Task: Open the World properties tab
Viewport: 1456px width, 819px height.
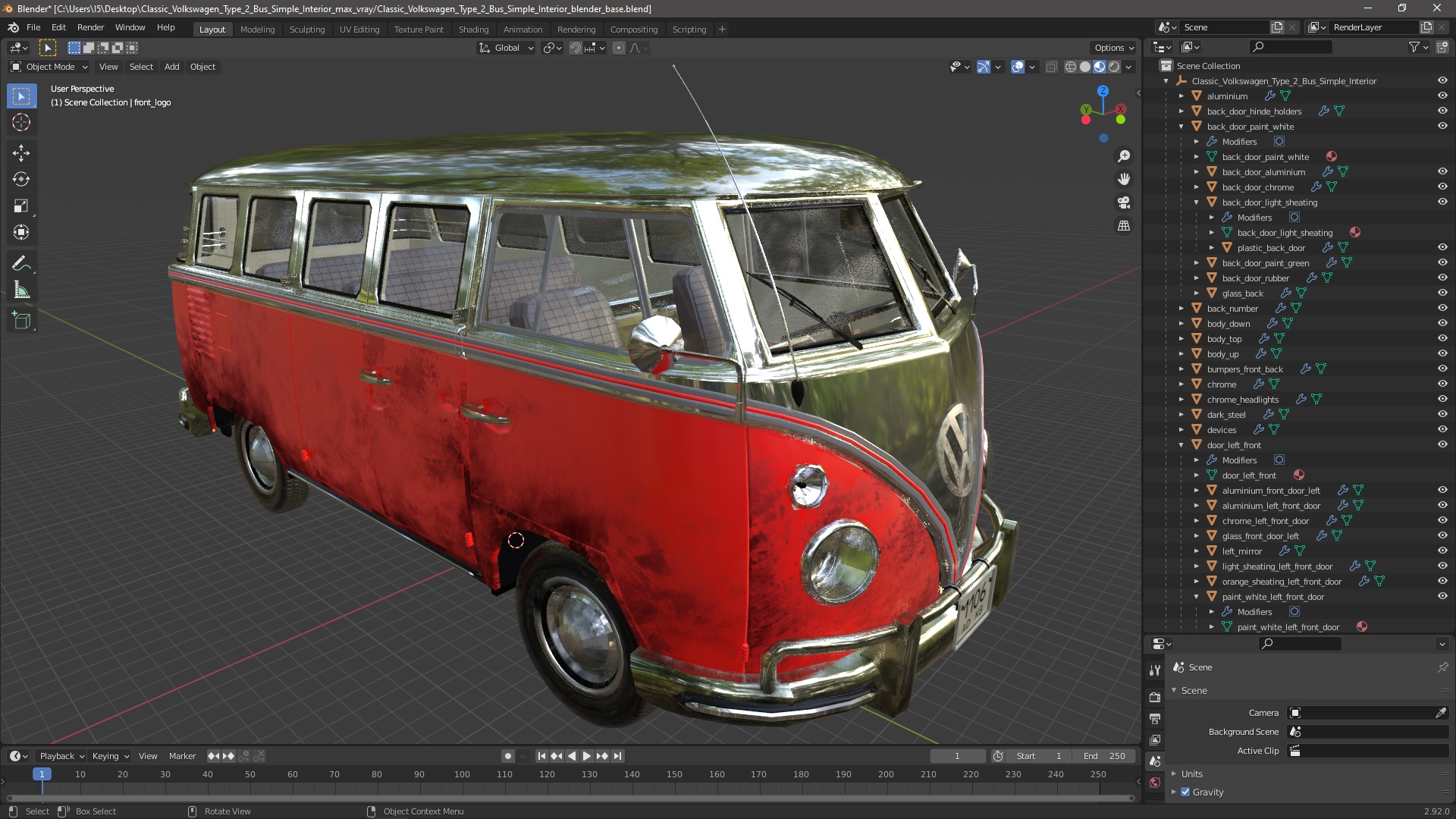Action: [1155, 783]
